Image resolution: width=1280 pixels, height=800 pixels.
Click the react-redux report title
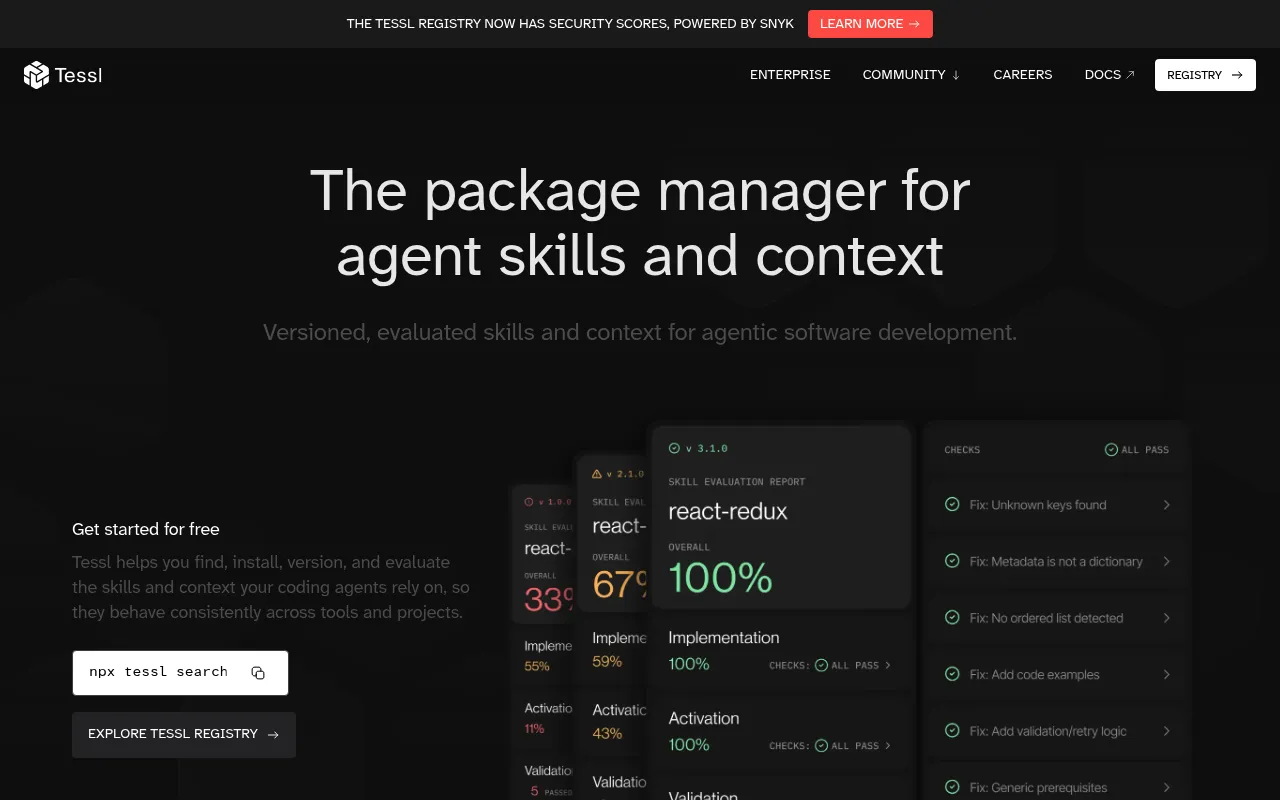[x=728, y=512]
